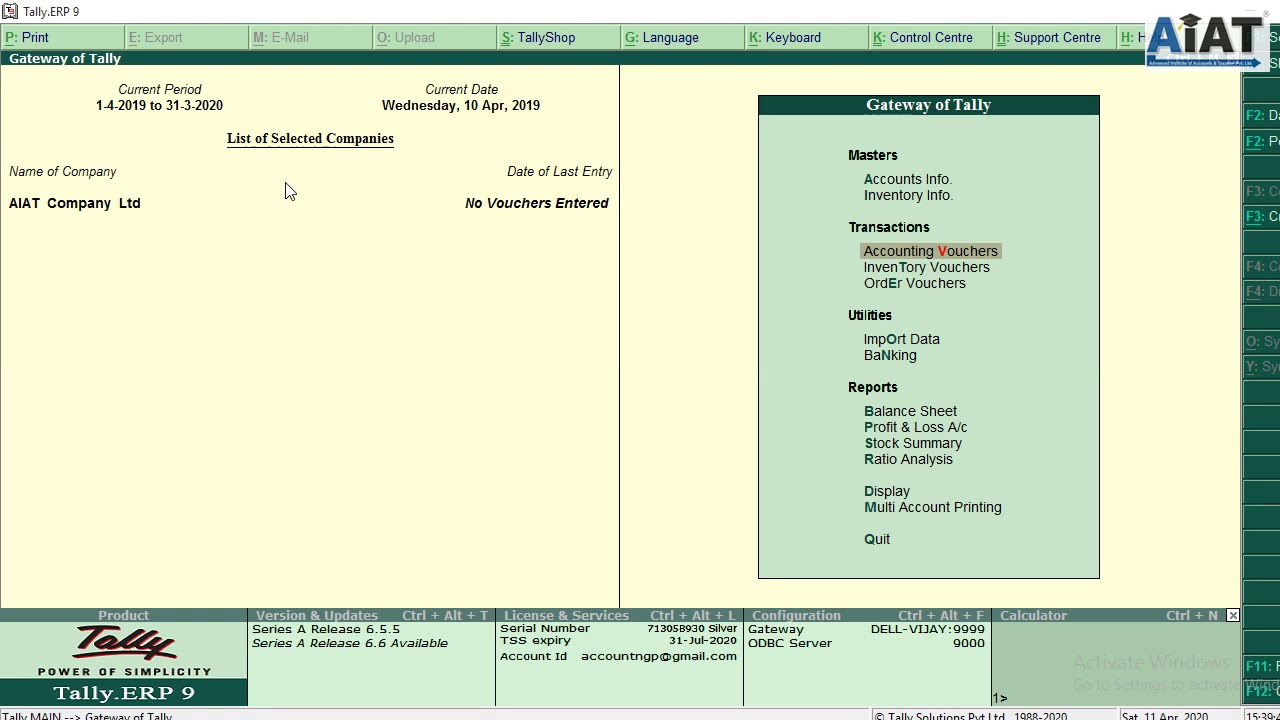This screenshot has width=1280, height=720.
Task: Select AIAT Company Ltd in company list
Action: [75, 203]
